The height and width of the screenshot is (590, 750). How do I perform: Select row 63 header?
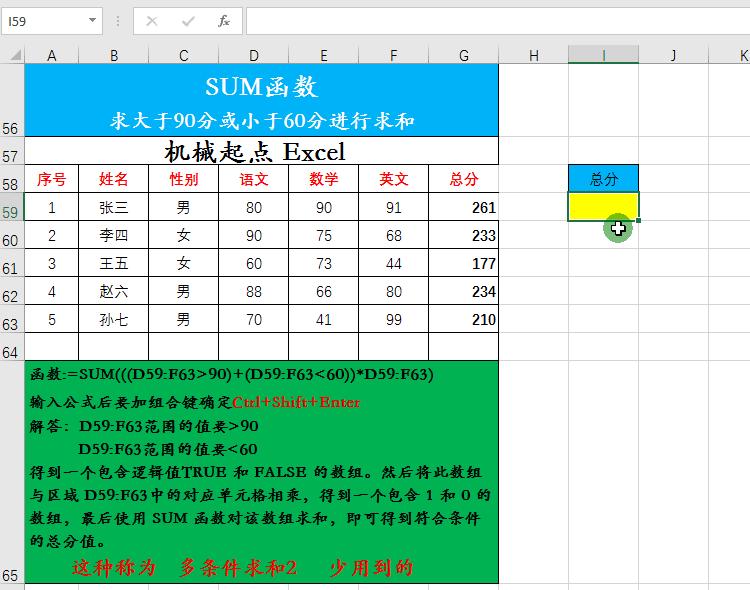[12, 319]
